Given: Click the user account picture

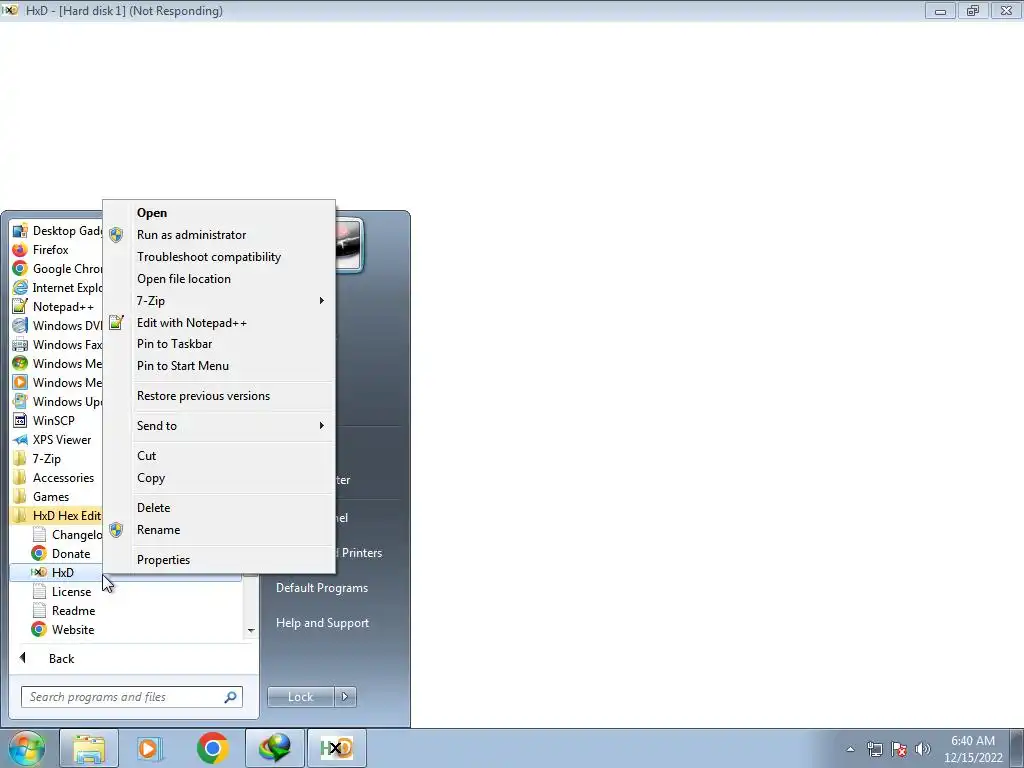Looking at the screenshot, I should pos(348,245).
